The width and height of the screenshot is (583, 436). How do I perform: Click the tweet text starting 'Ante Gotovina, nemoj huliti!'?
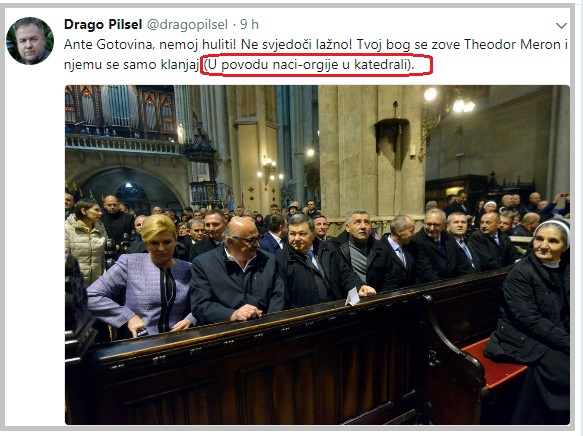(x=316, y=55)
